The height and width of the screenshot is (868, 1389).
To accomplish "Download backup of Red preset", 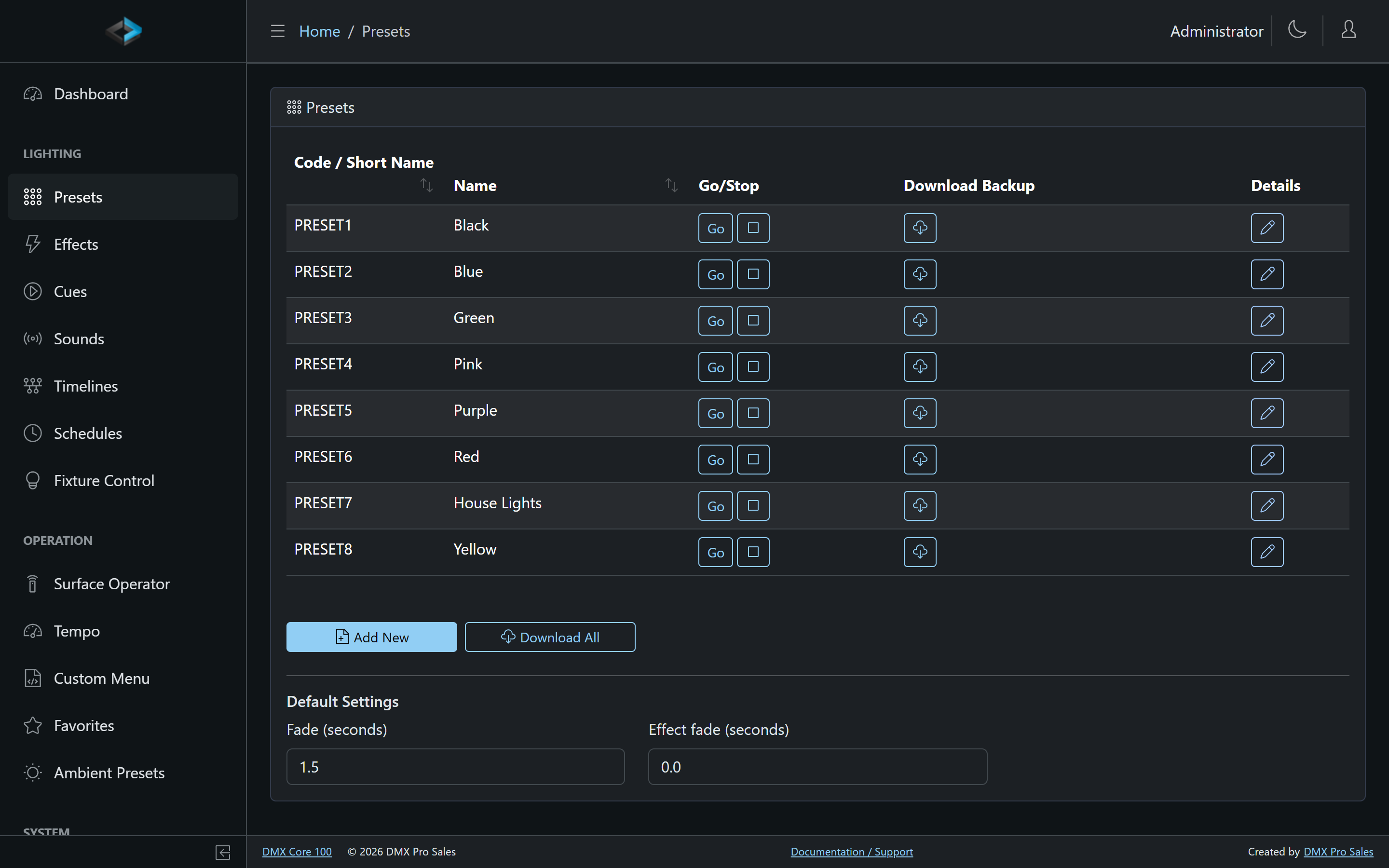I will (920, 459).
